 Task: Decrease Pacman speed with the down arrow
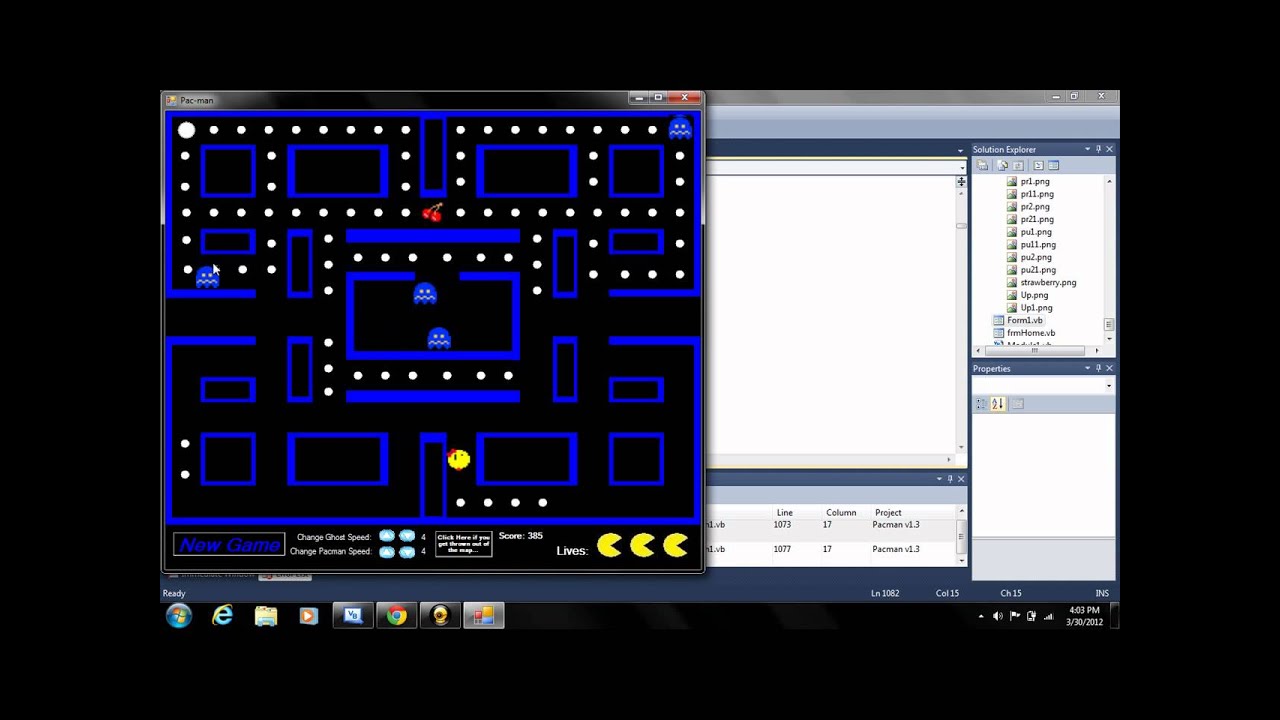[407, 551]
